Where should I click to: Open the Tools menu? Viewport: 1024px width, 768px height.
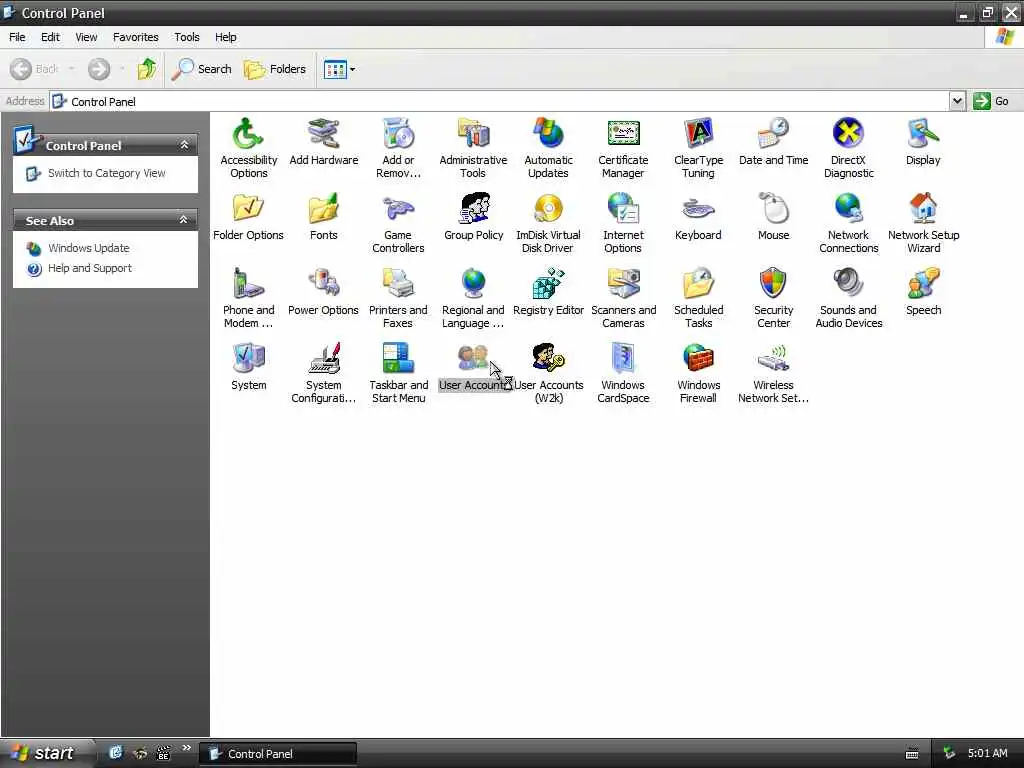(187, 37)
